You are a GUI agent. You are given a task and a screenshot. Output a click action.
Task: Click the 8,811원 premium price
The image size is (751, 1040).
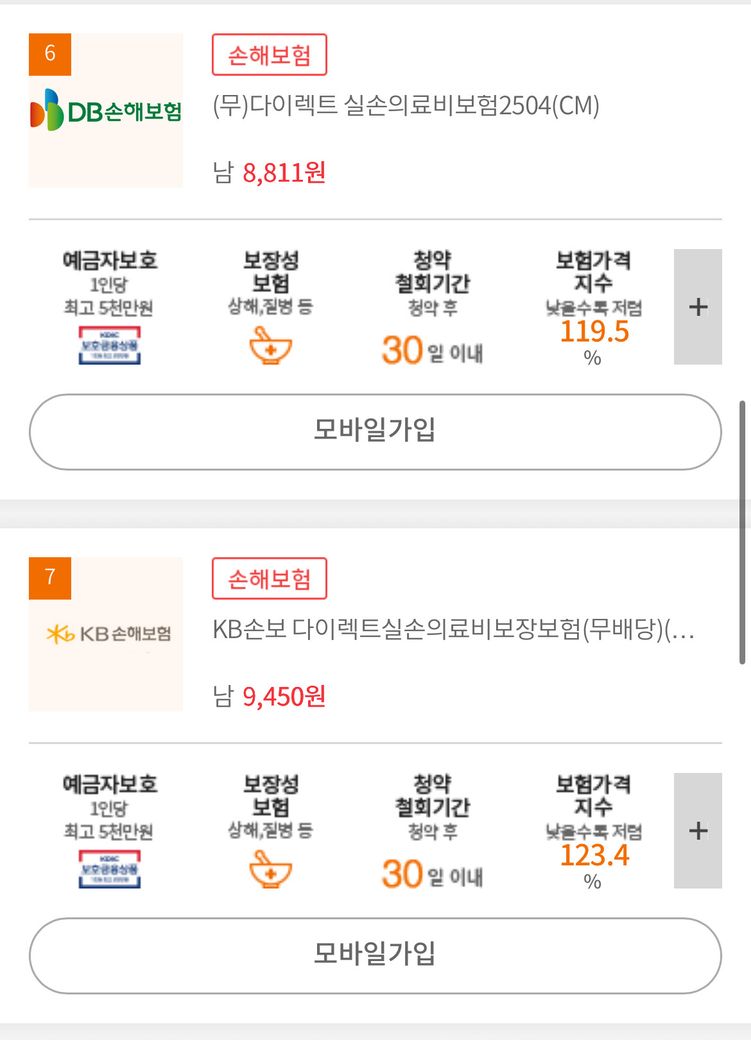tap(284, 173)
